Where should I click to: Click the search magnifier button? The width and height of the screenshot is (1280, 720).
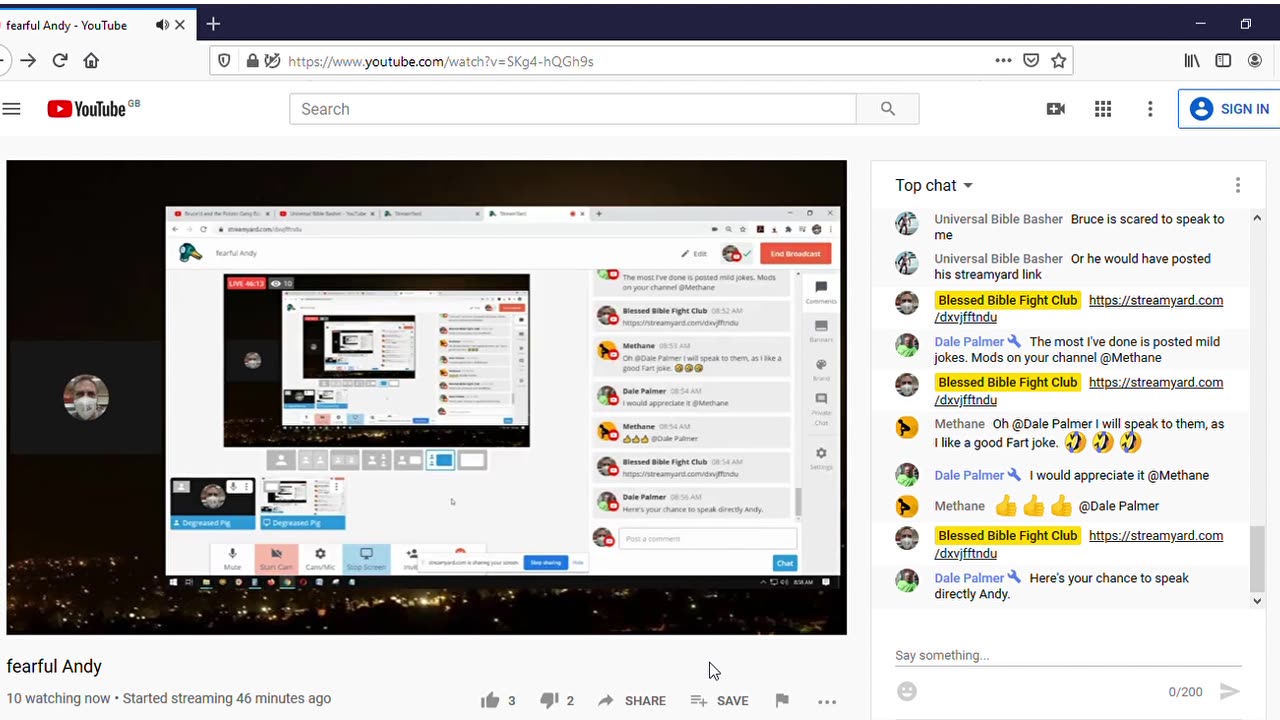(x=887, y=109)
